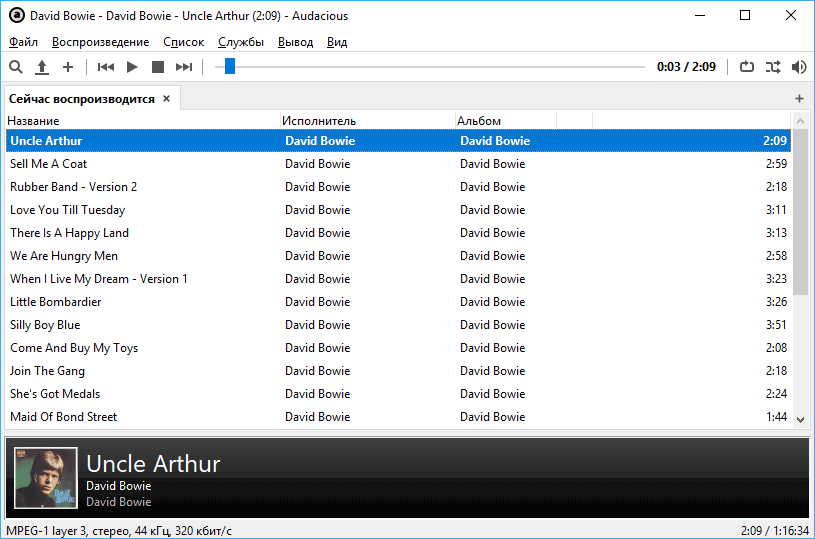Viewport: 815px width, 539px height.
Task: Select the She's Got Medals track
Action: pyautogui.click(x=398, y=394)
